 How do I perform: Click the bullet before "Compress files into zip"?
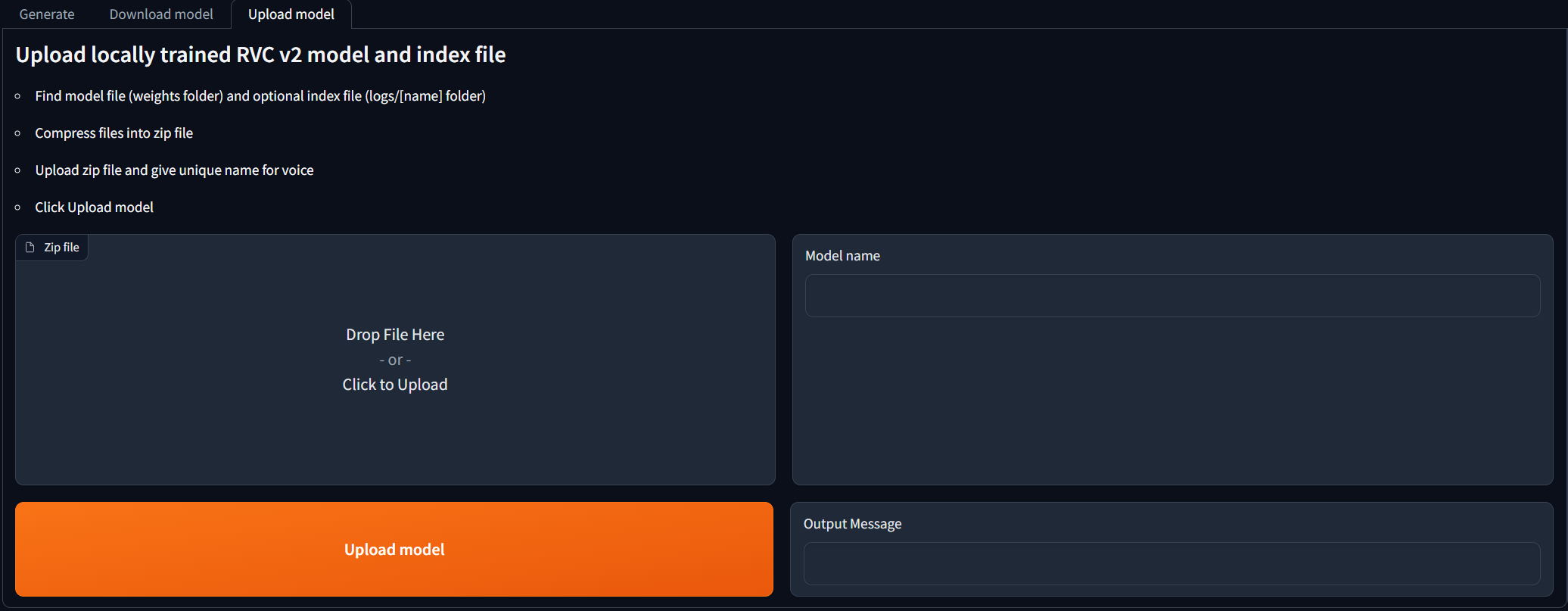coord(18,133)
